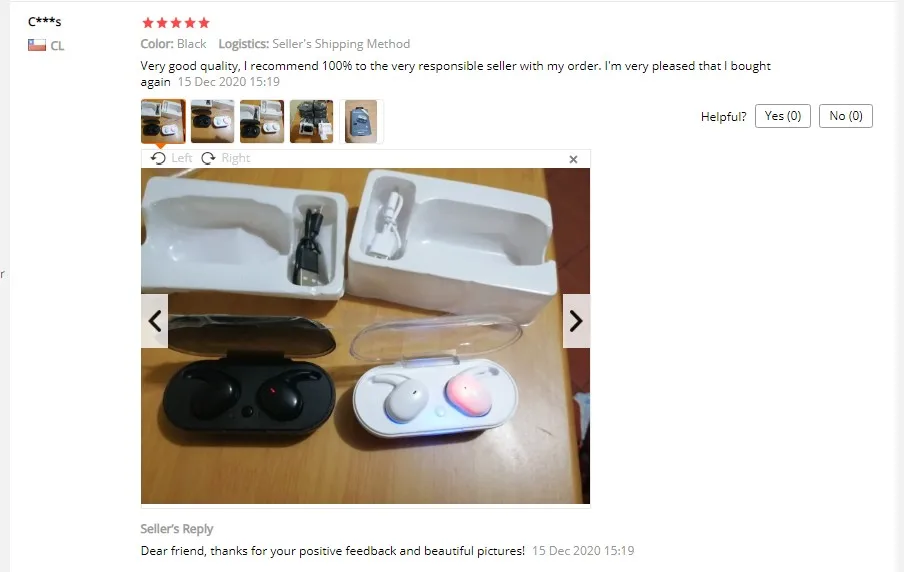Open the second review photo thumbnail

point(213,121)
